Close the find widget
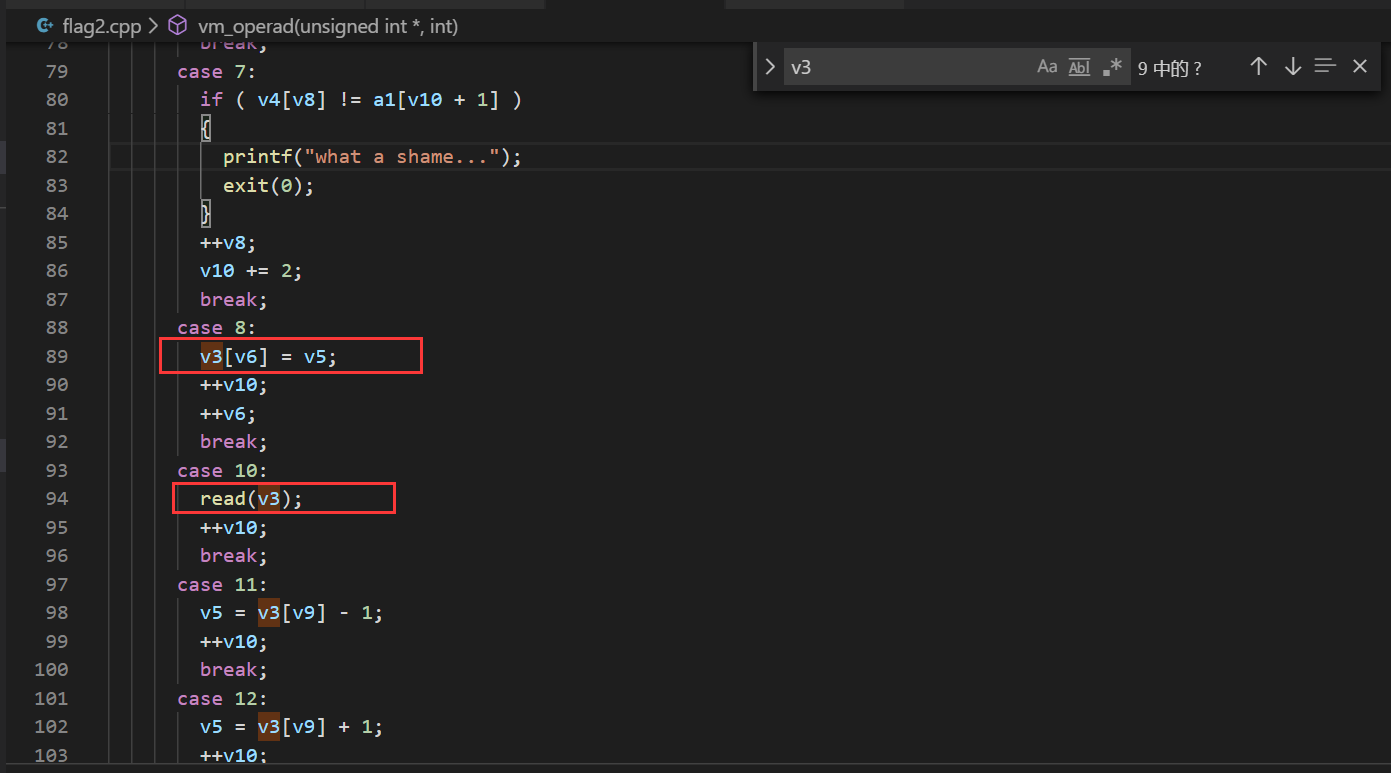This screenshot has height=773, width=1391. (x=1360, y=66)
